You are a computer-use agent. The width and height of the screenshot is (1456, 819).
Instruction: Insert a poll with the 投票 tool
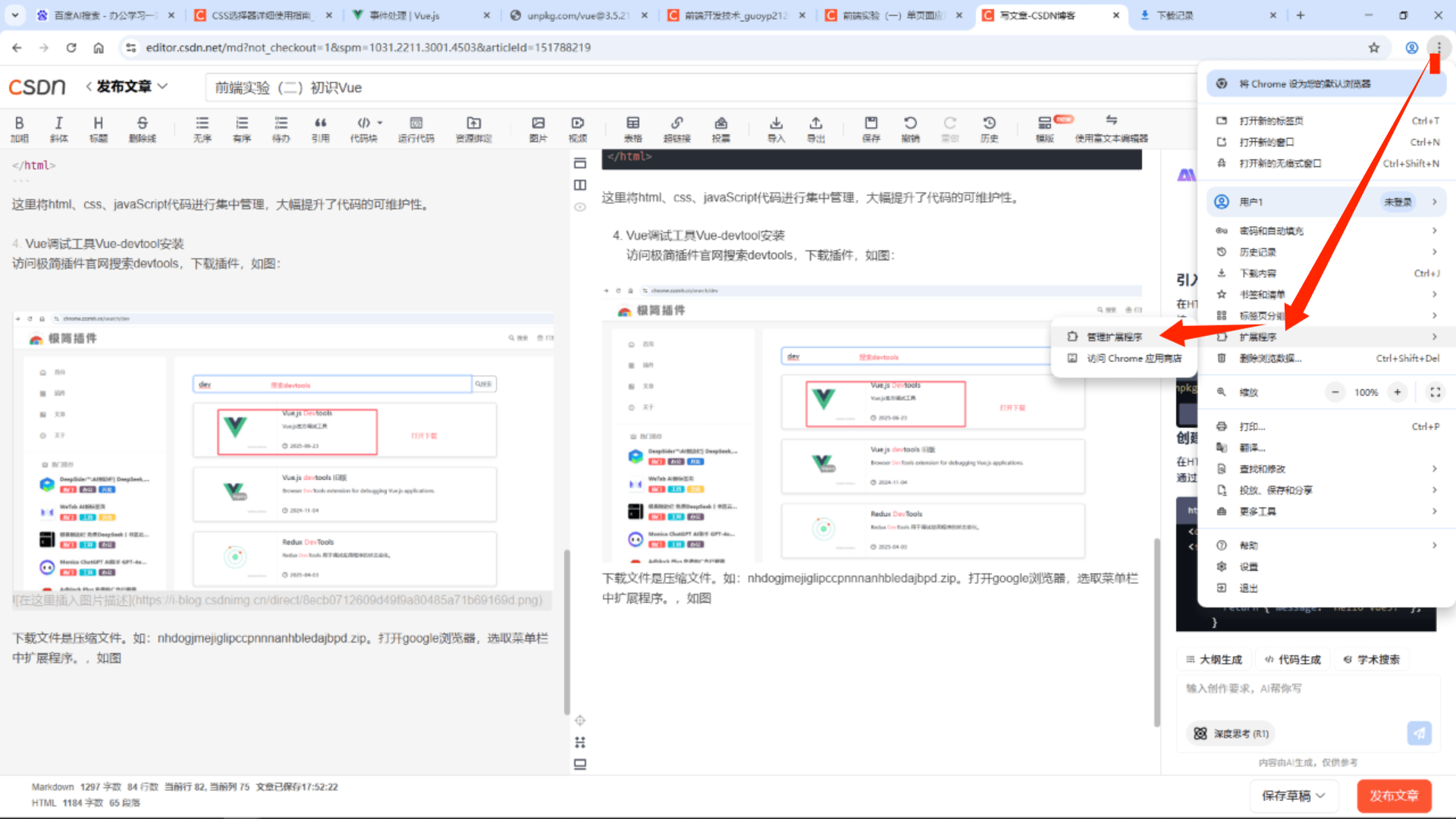(720, 129)
